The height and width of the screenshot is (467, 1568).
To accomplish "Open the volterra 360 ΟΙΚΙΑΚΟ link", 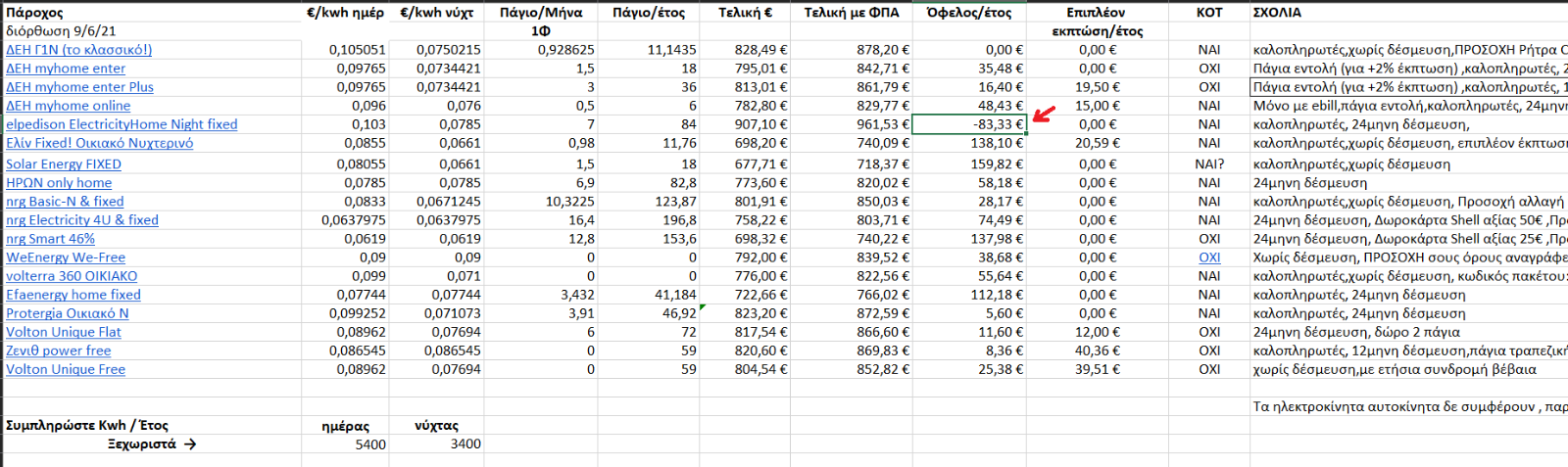I will (72, 276).
